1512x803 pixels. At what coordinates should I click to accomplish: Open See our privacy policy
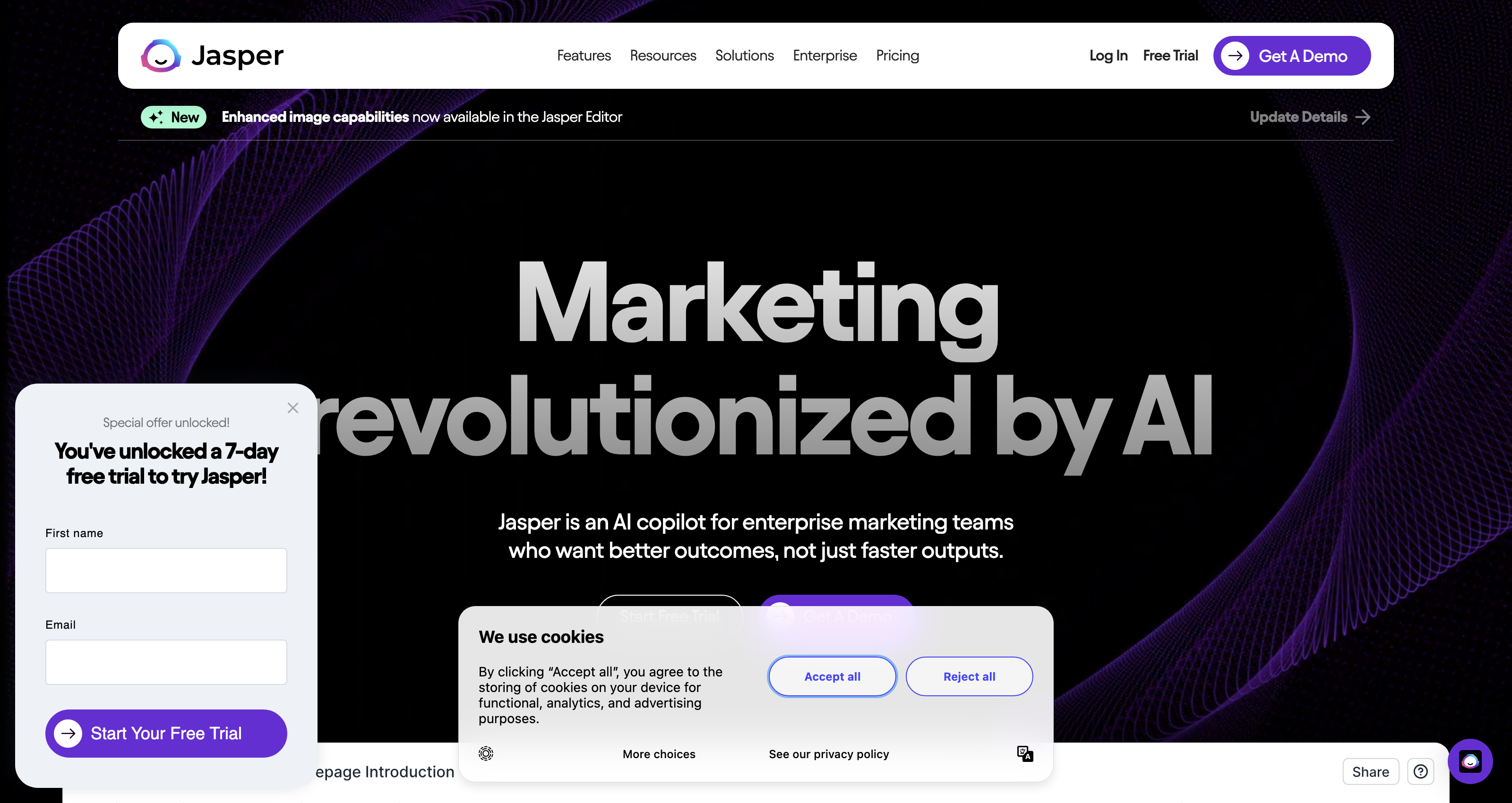[829, 754]
